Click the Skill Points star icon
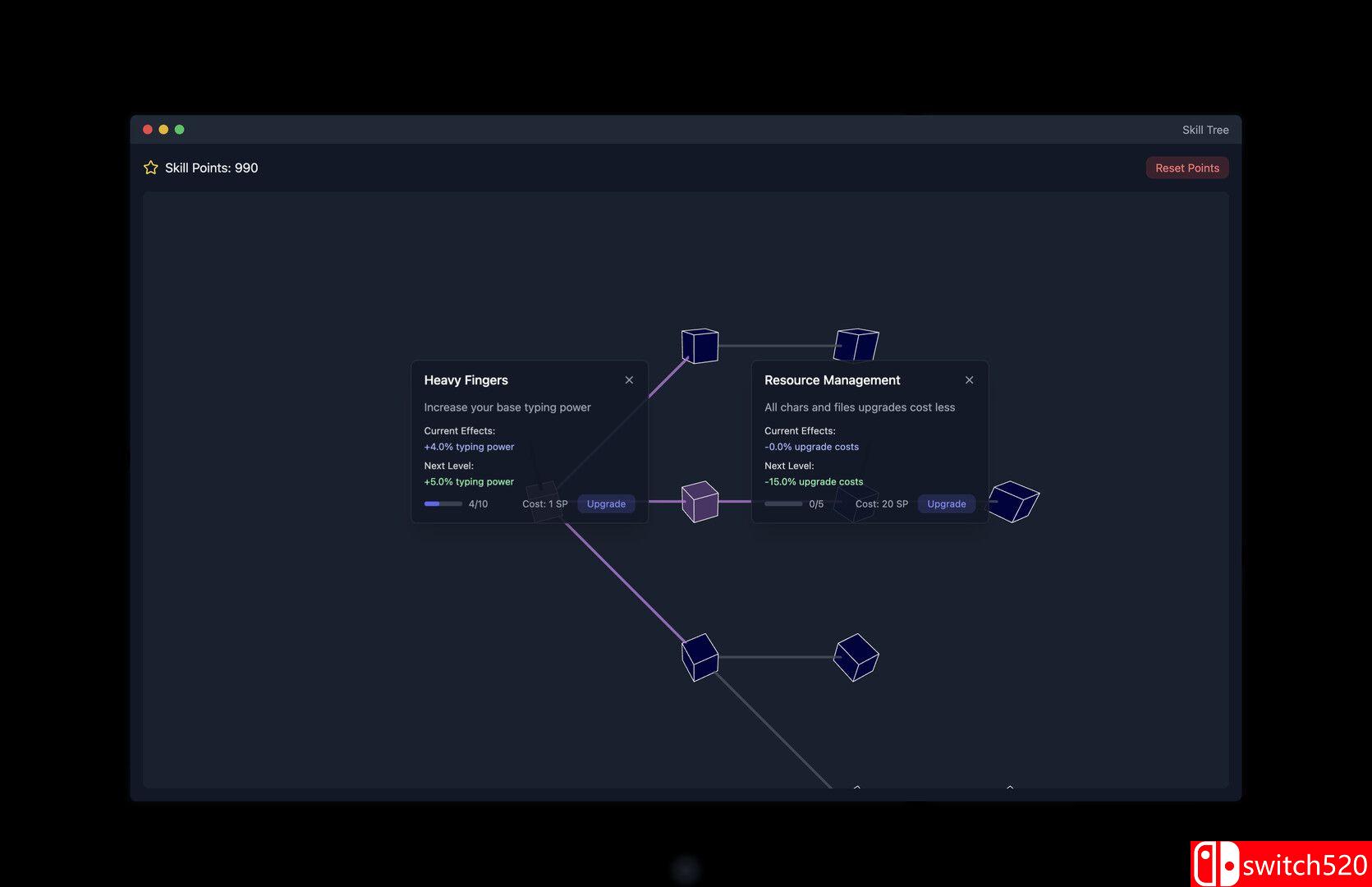The height and width of the screenshot is (887, 1372). coord(151,168)
